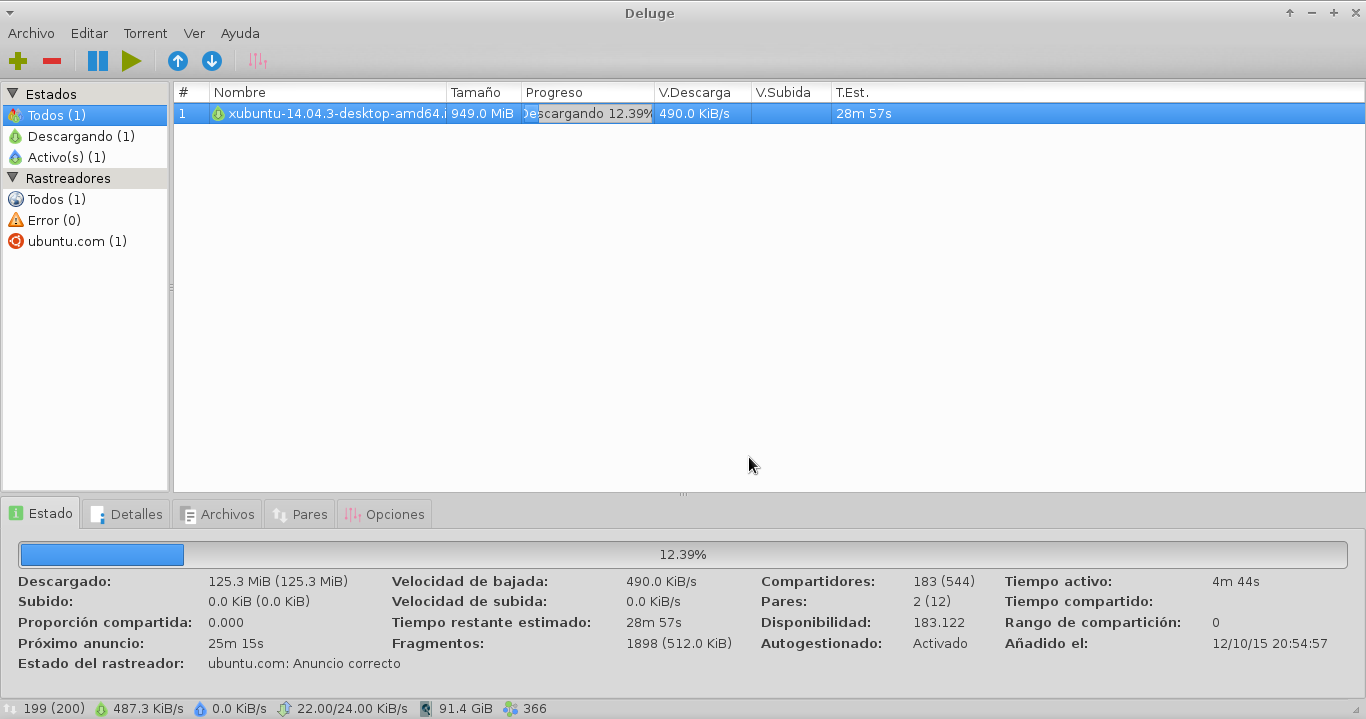Click 0.0 KiB/s upload rate in status bar
1366x719 pixels.
coord(239,708)
